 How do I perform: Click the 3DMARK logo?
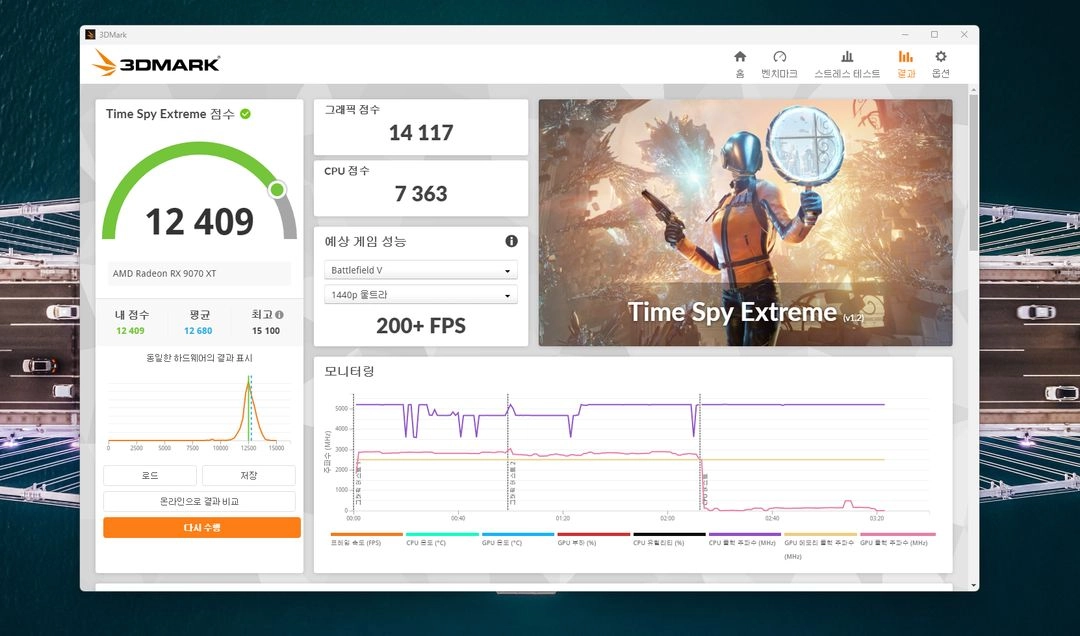(156, 63)
